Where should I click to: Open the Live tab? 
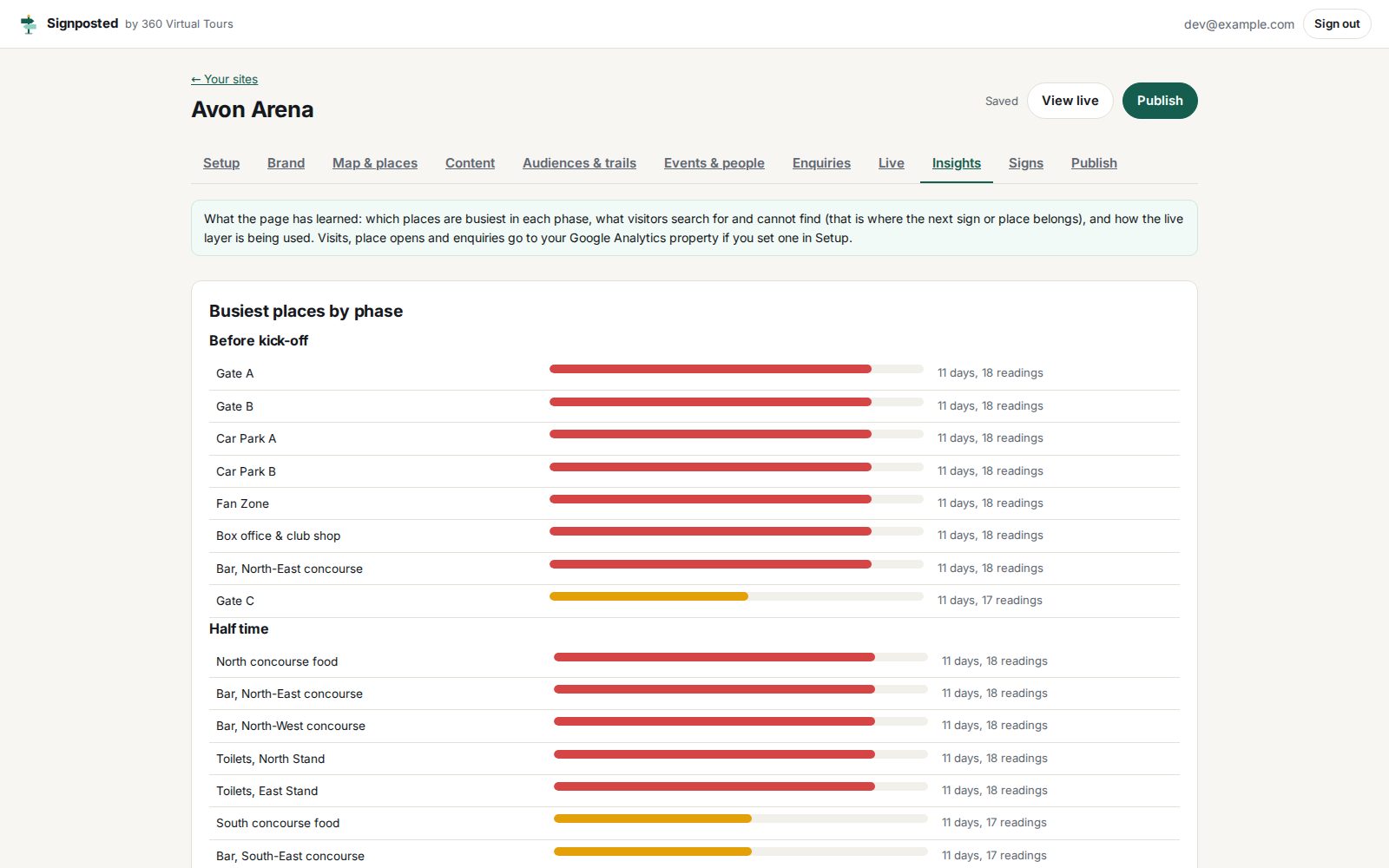pos(891,163)
